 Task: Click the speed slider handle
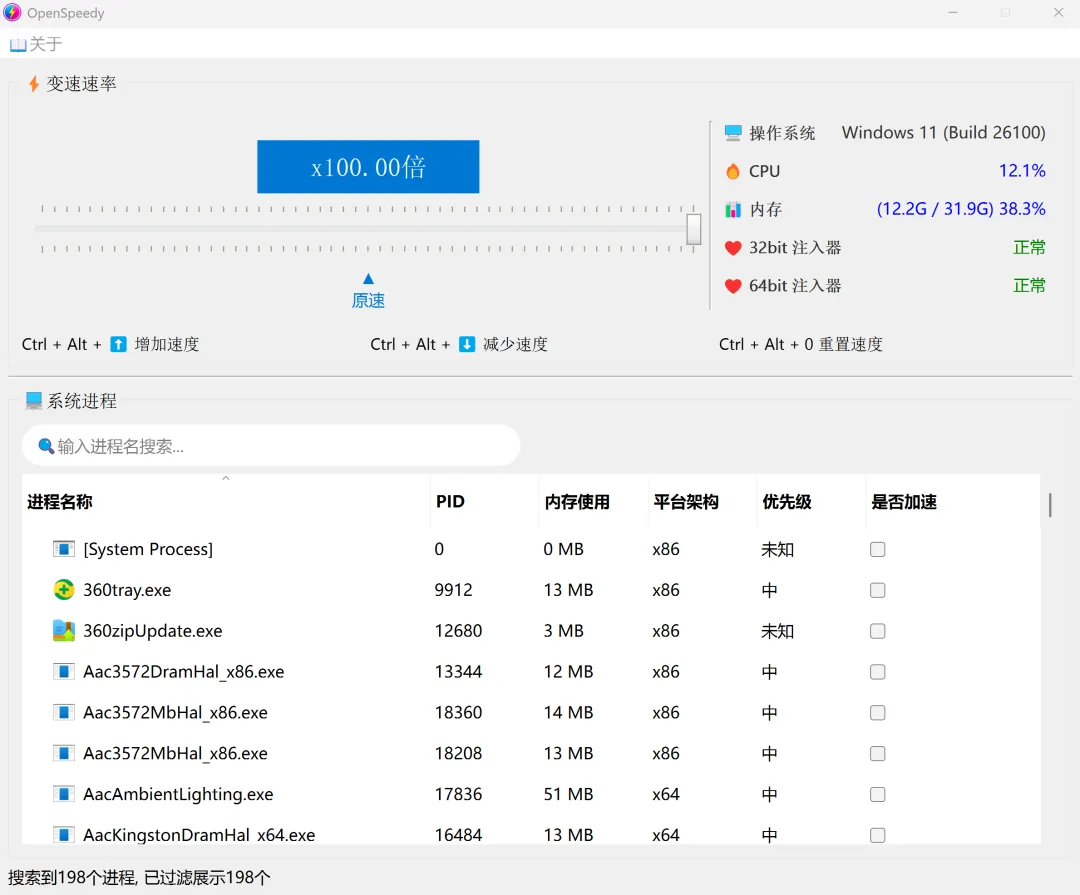point(694,229)
